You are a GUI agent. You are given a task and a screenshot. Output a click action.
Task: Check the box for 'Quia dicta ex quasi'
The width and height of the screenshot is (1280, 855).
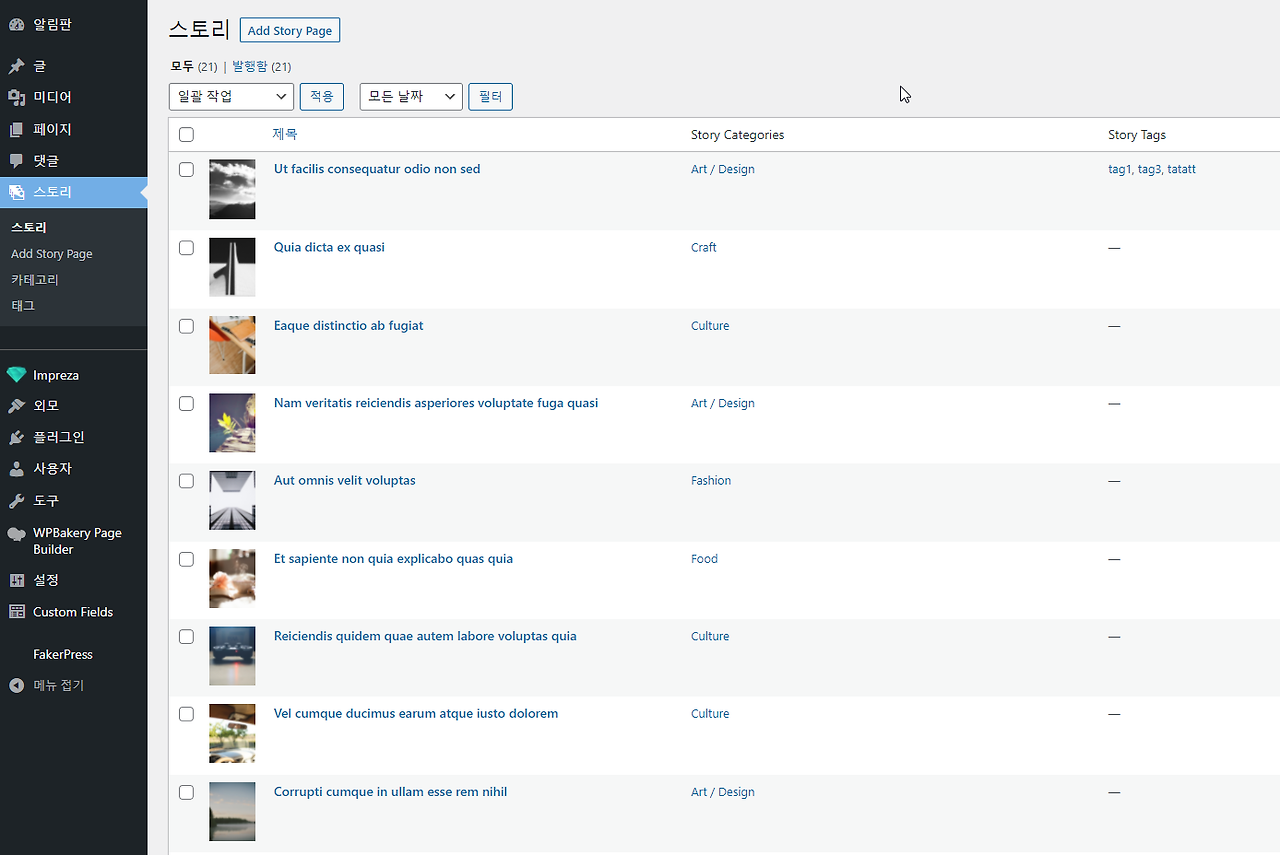[186, 248]
